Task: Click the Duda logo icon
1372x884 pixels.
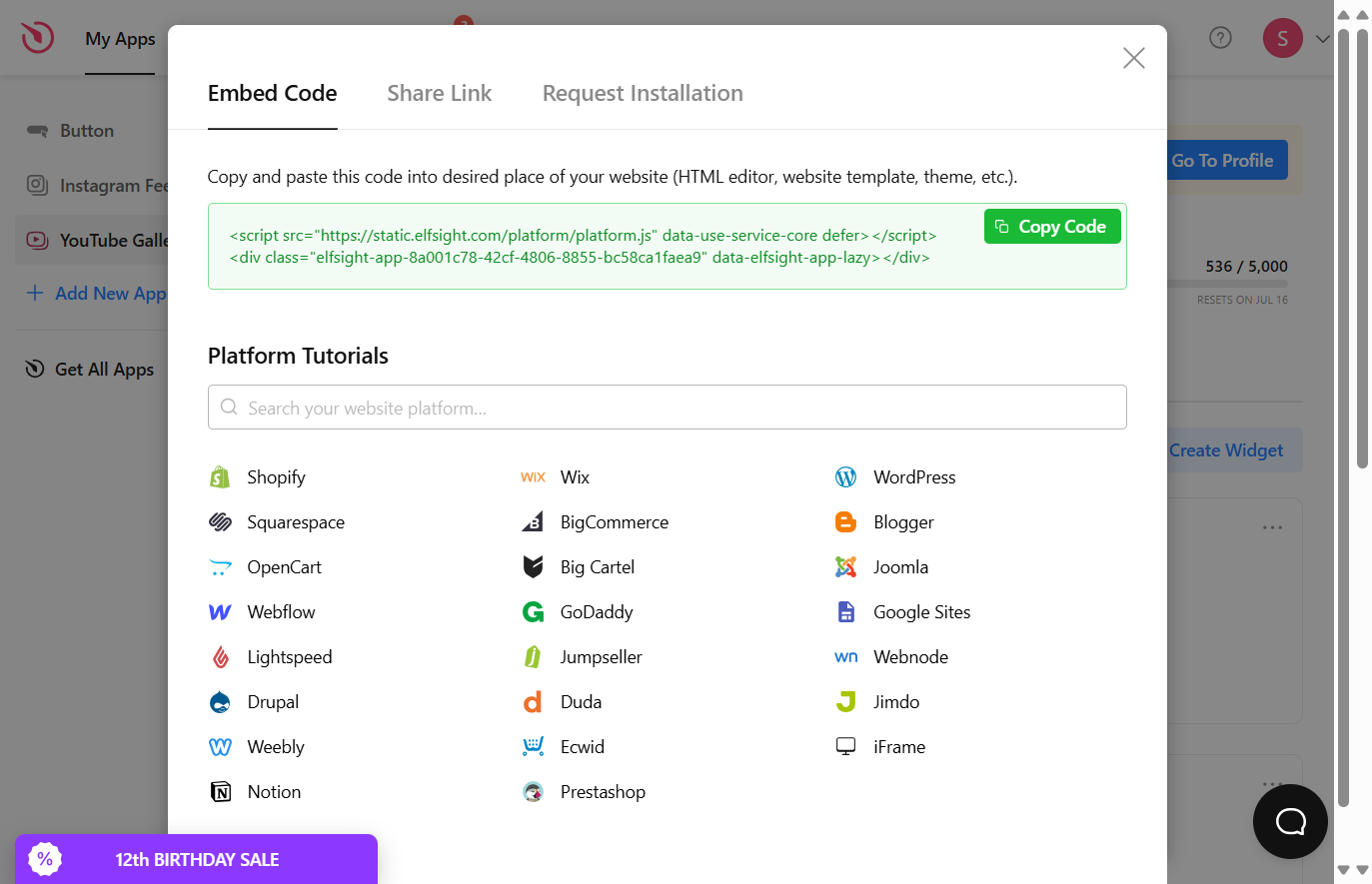Action: coord(533,702)
